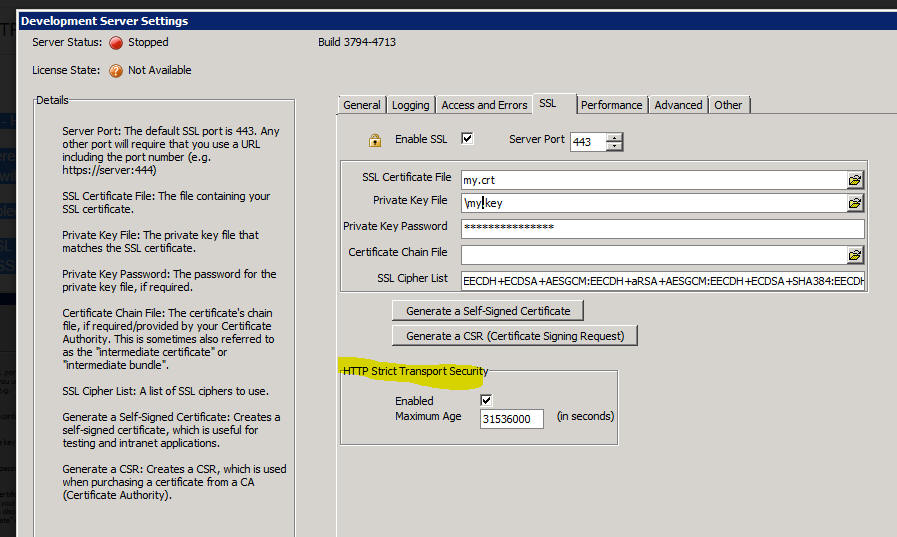Click the red Server Status stopped icon
Screen dimensions: 897x537
pos(116,43)
